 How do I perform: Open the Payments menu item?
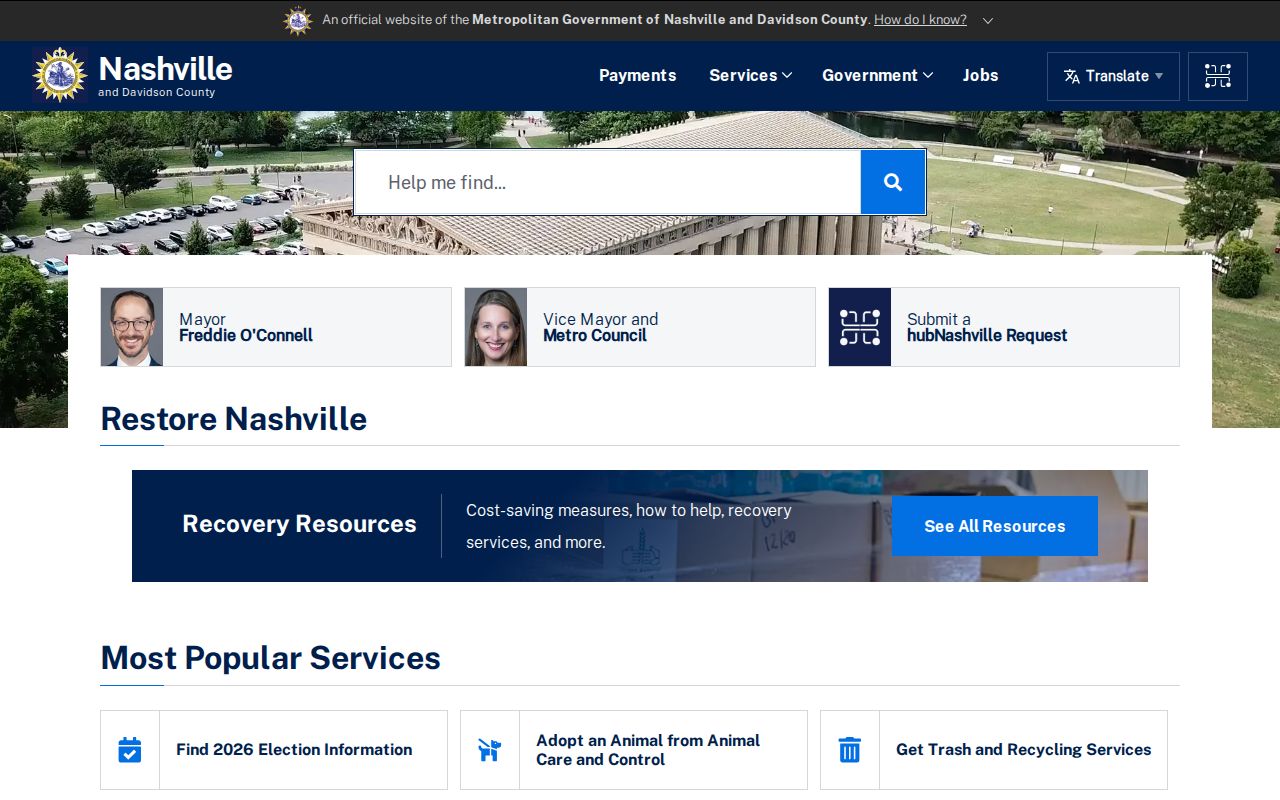point(638,75)
